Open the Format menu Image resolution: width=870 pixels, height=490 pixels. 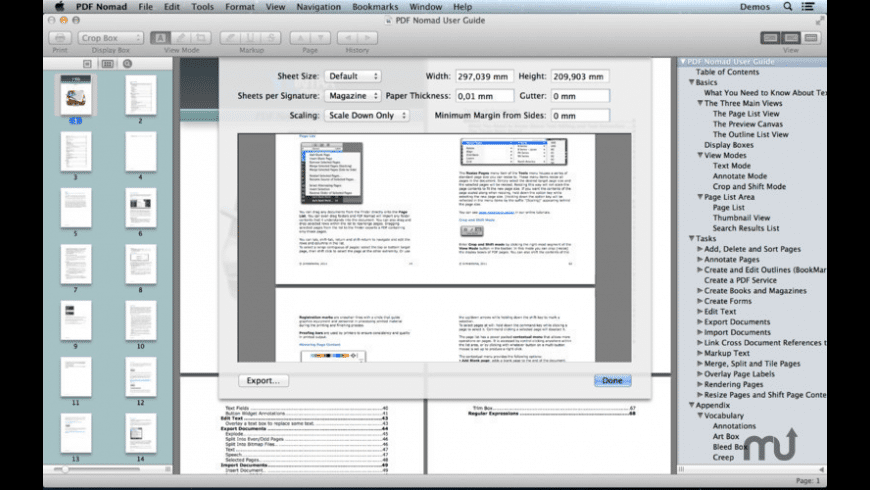[x=240, y=7]
